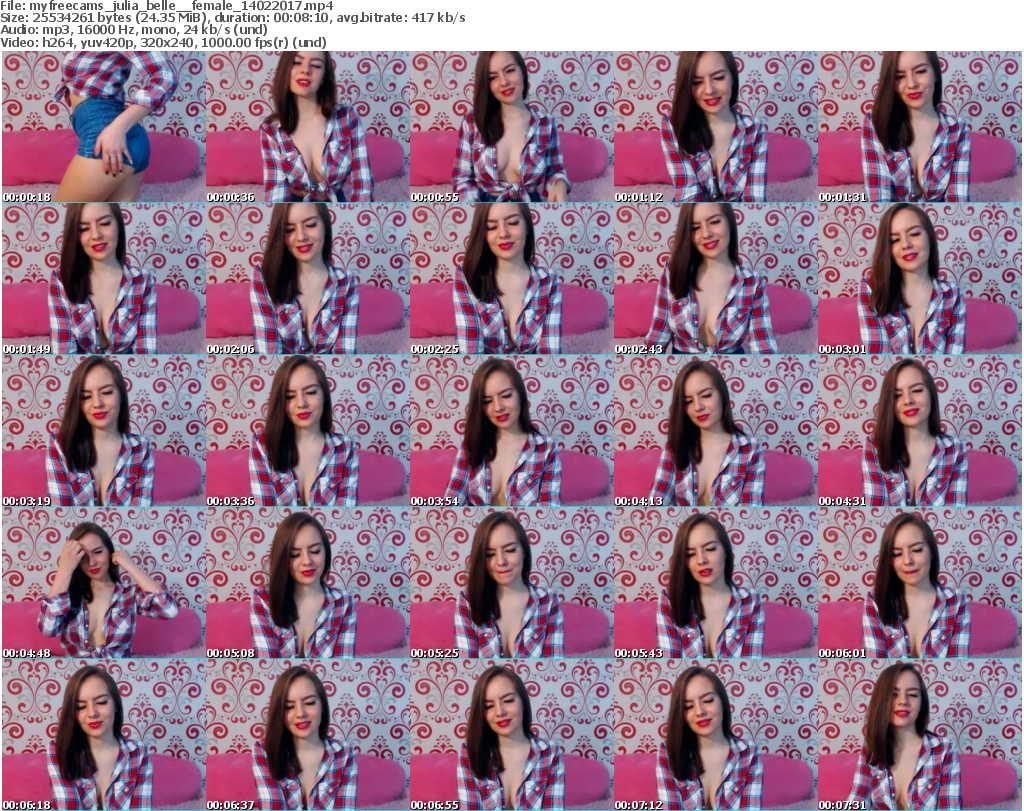Click the frame at 00:02:06
Viewport: 1024px width, 811px height.
click(308, 279)
